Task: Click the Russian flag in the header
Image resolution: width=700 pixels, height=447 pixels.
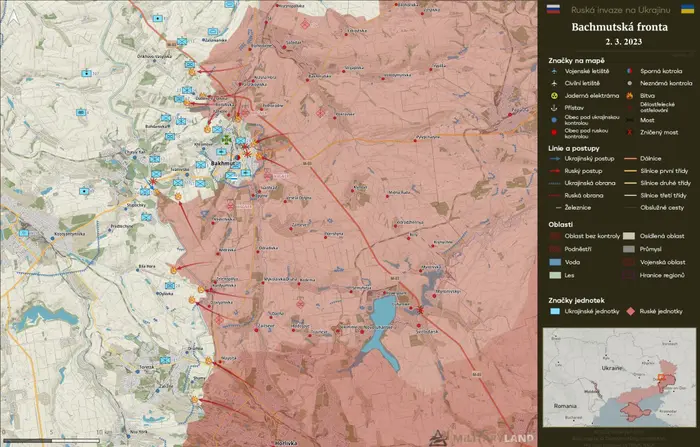Action: [x=553, y=9]
